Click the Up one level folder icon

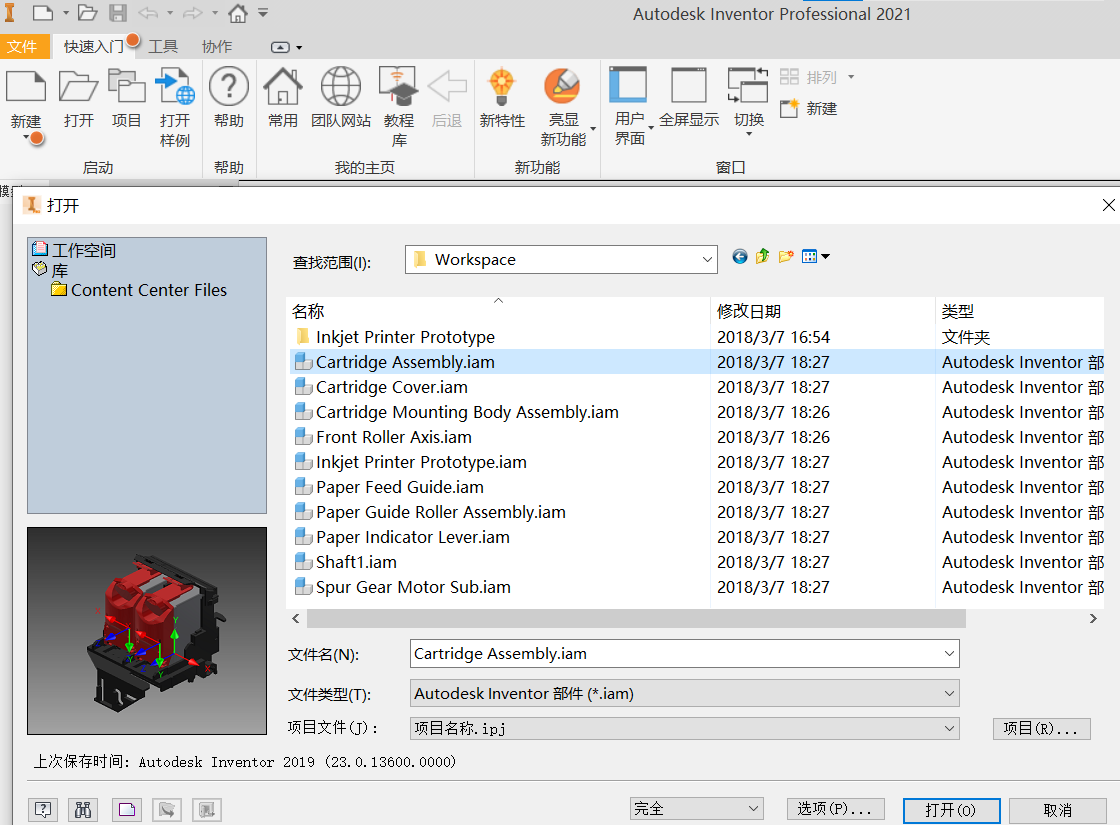tap(763, 256)
